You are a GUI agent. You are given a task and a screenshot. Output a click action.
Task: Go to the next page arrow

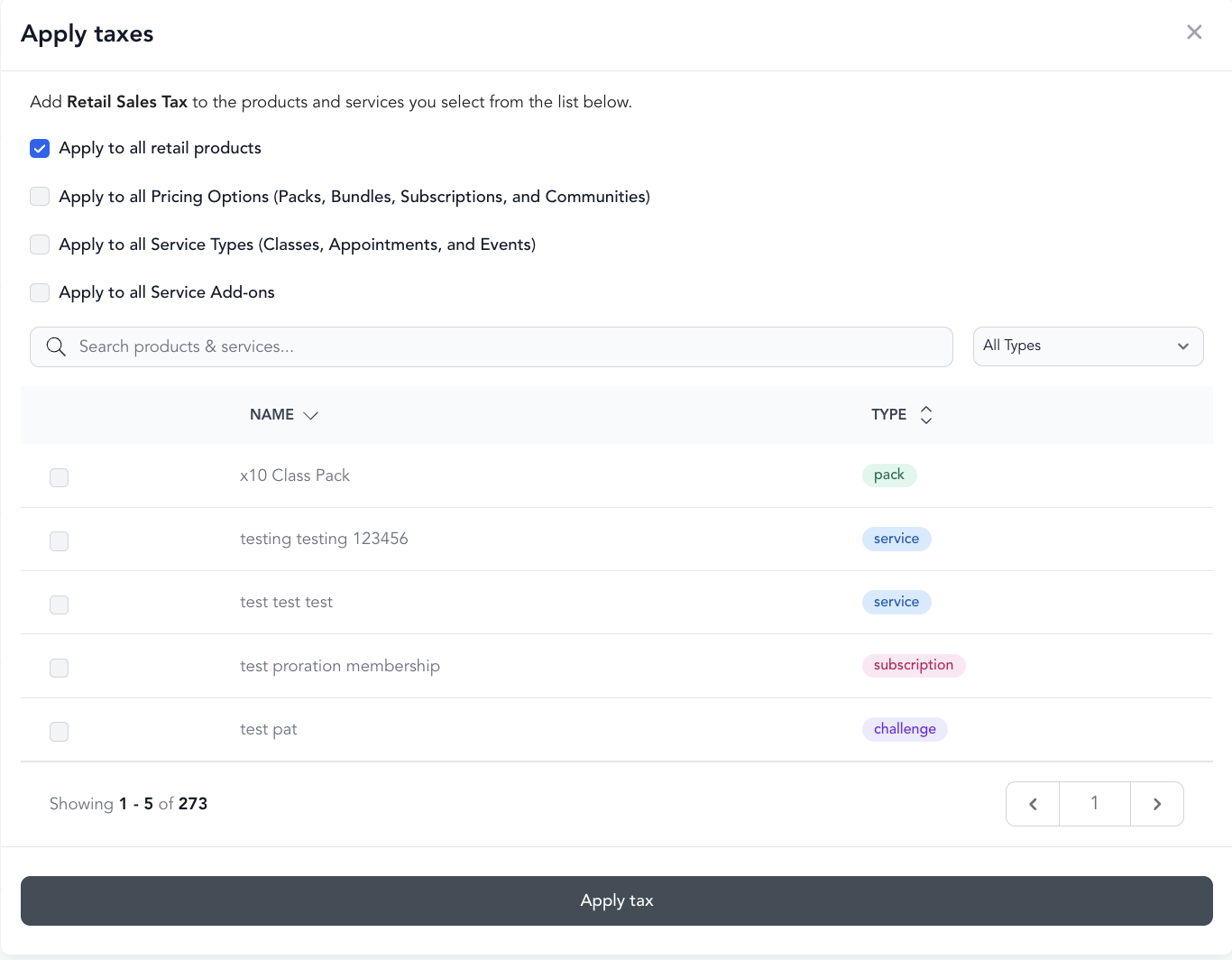click(1157, 804)
